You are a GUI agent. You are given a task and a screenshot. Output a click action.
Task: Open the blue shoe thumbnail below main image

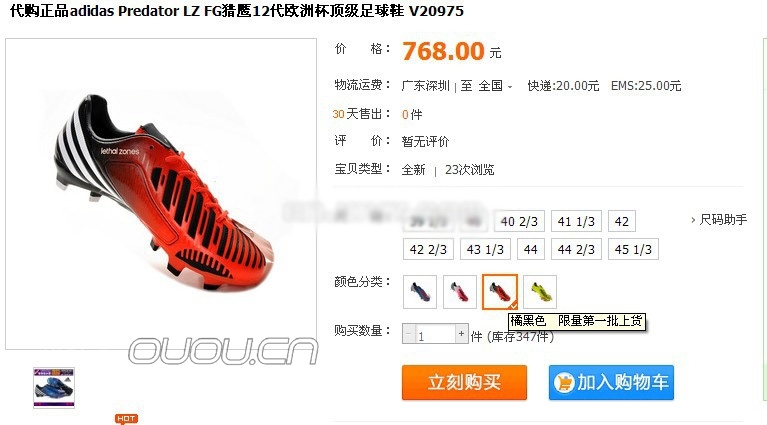54,387
